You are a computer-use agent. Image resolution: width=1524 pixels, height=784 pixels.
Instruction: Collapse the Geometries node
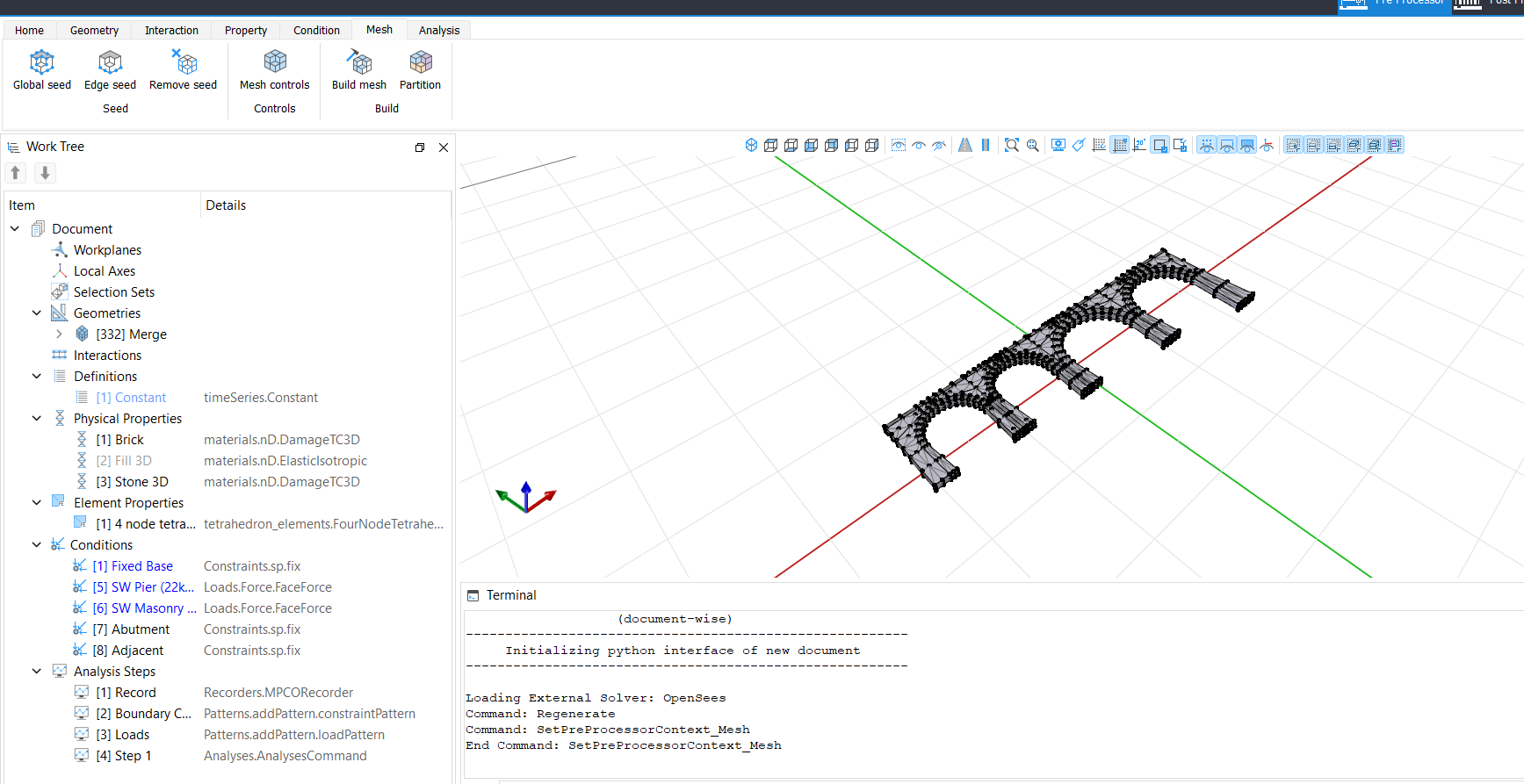pyautogui.click(x=37, y=313)
